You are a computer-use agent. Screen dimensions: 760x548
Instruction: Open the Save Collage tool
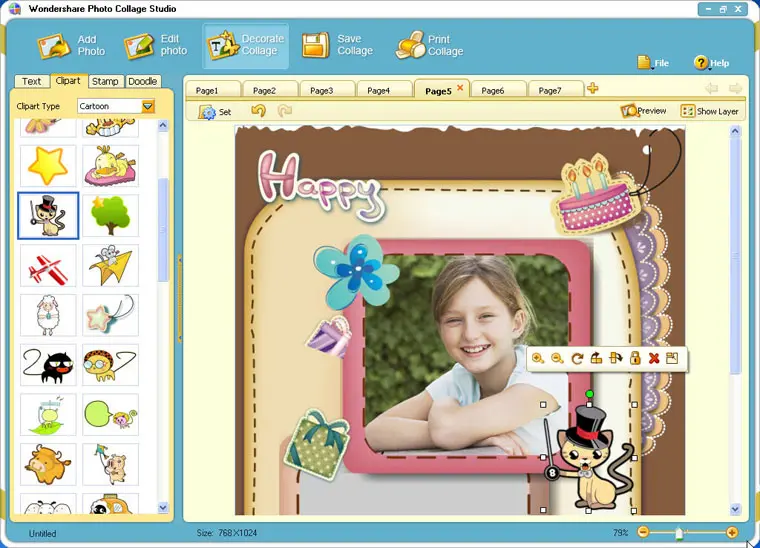pos(338,45)
